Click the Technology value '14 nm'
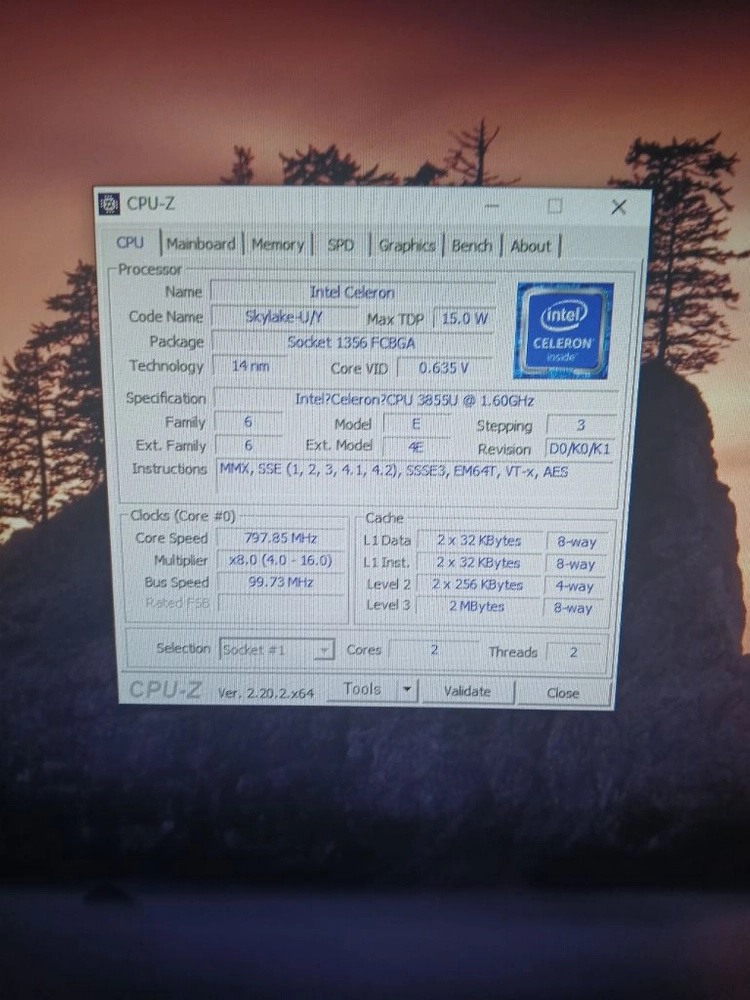750x1000 pixels. pyautogui.click(x=249, y=366)
